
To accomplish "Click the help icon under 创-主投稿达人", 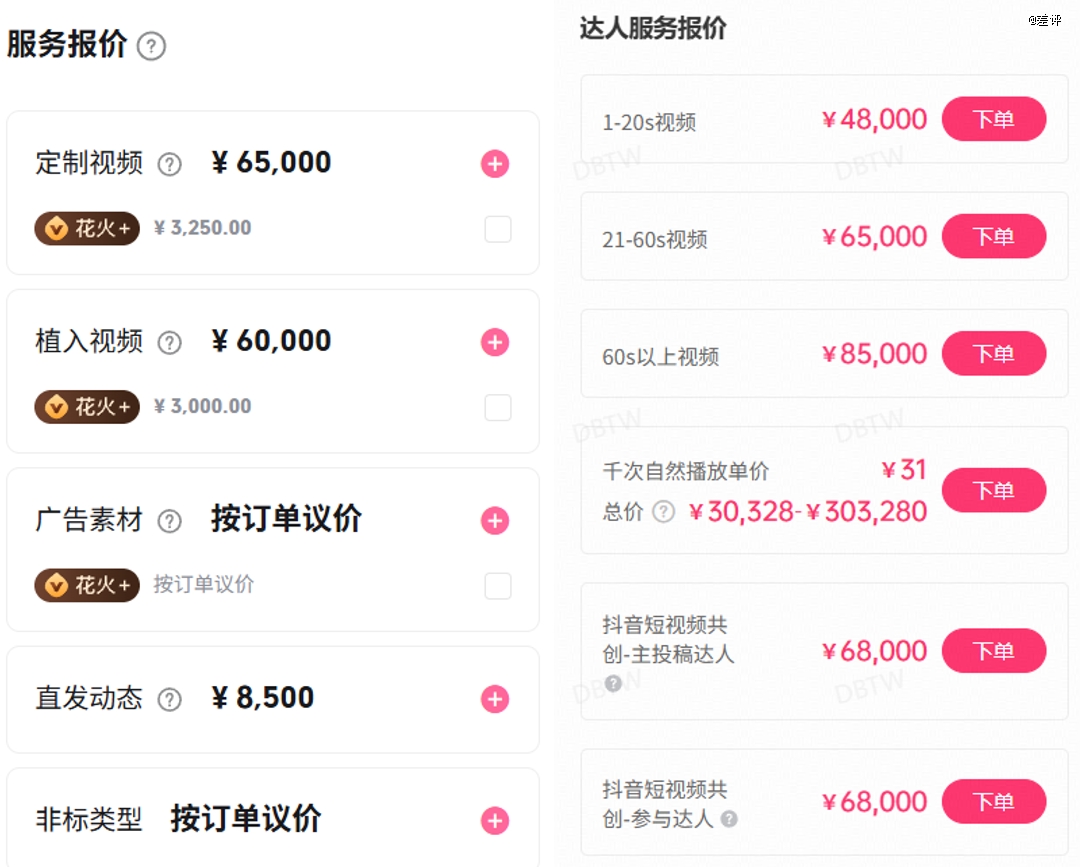I will tap(613, 683).
